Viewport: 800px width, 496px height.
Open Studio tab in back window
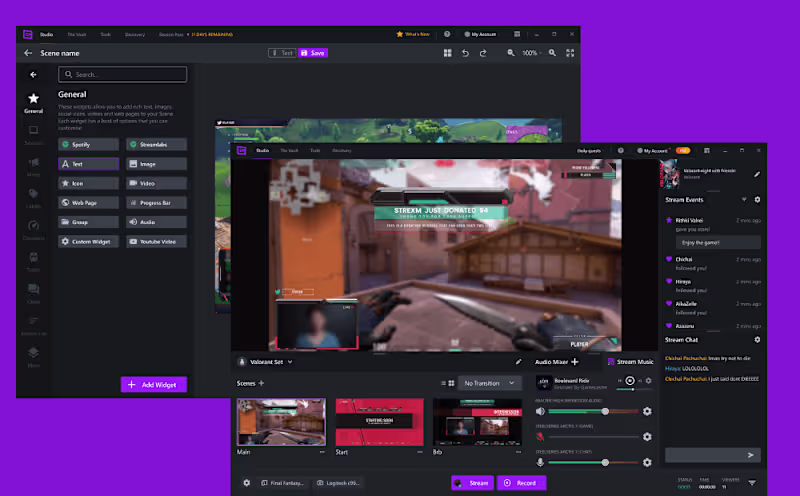coord(46,35)
